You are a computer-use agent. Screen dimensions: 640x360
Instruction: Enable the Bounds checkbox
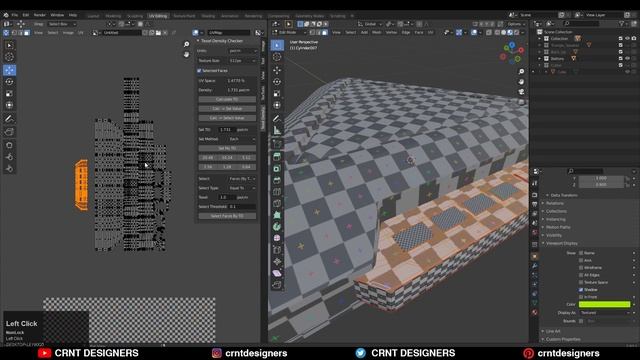pos(581,321)
